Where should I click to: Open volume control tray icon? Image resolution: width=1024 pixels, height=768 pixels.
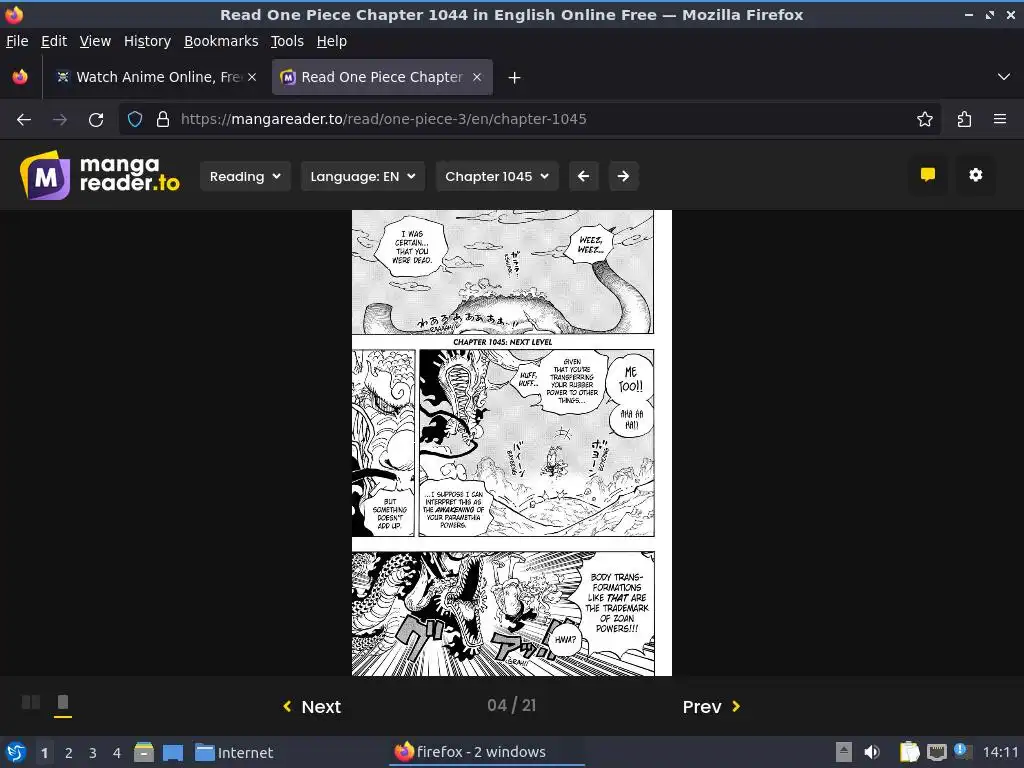click(x=871, y=752)
